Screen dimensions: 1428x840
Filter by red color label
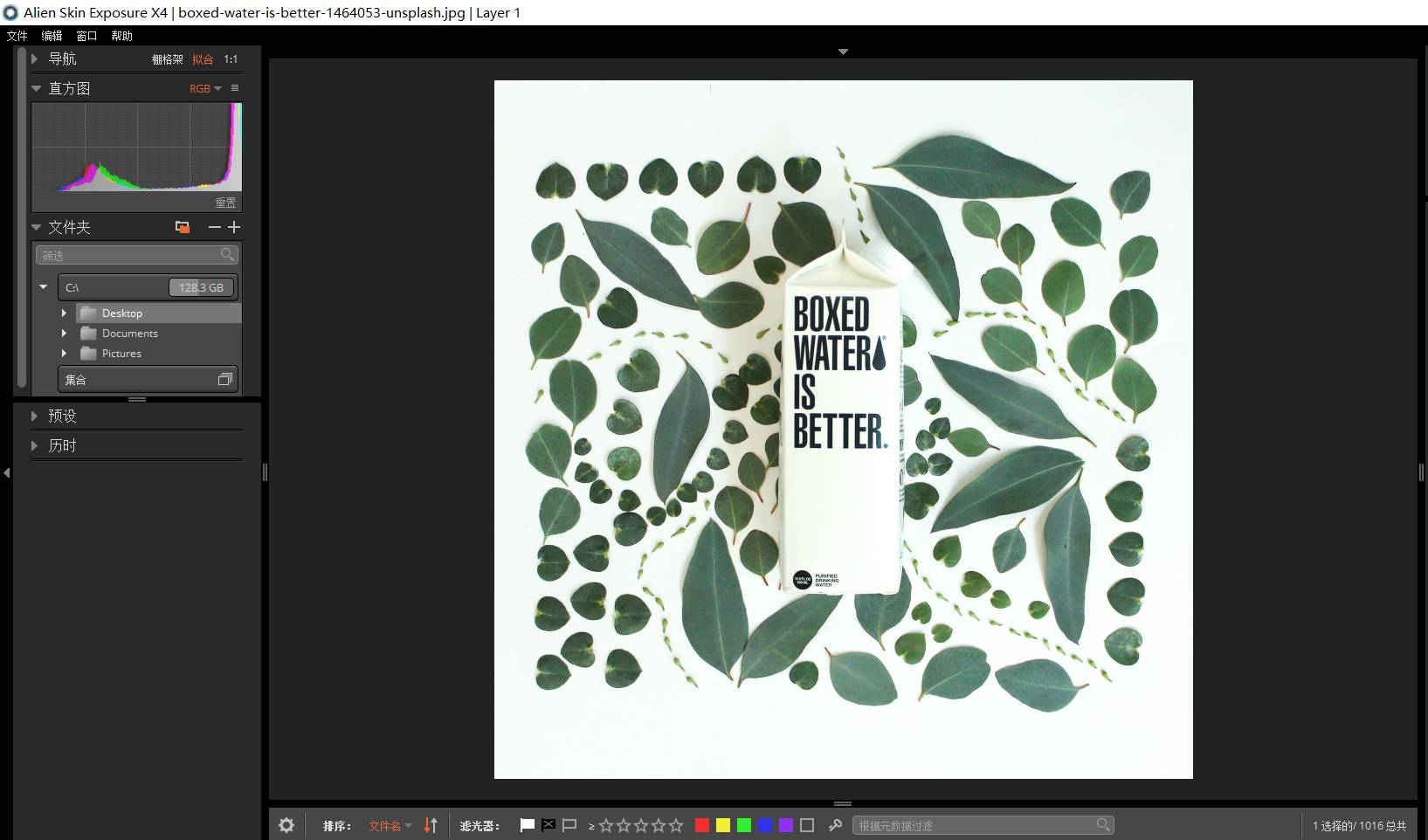pyautogui.click(x=701, y=825)
